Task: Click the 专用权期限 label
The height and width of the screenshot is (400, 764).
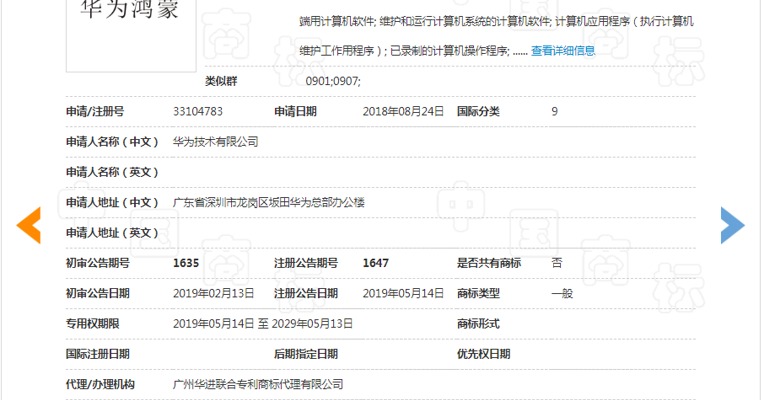Action: [93, 324]
